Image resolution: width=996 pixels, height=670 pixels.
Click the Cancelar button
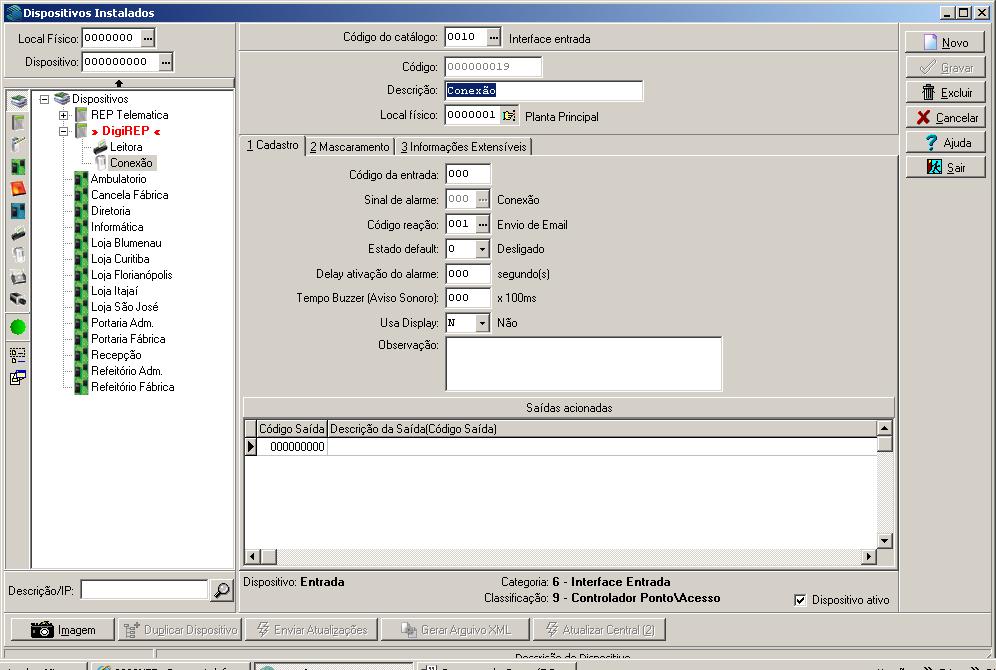click(945, 117)
